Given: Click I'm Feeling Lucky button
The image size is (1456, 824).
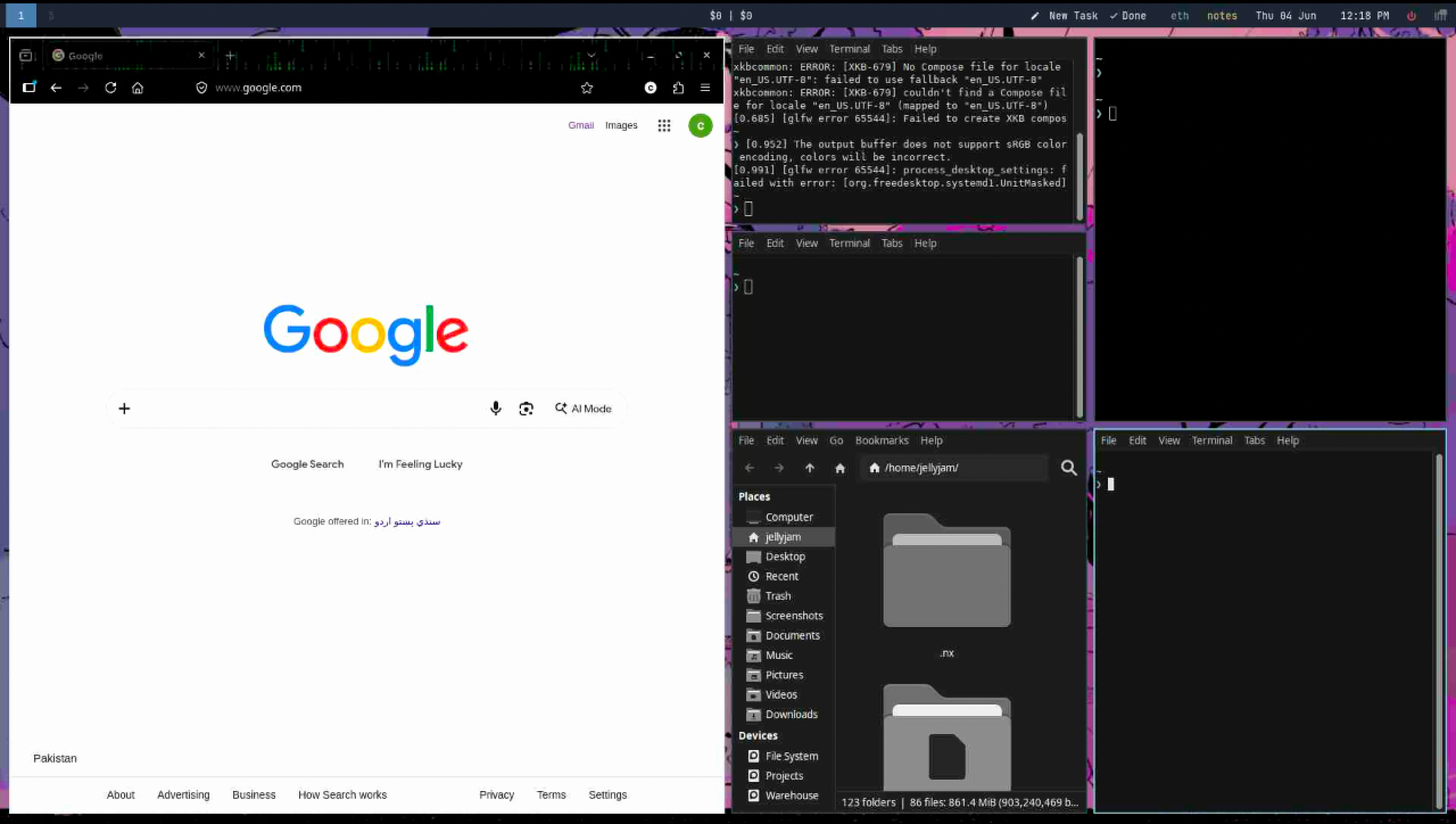Looking at the screenshot, I should tap(420, 464).
